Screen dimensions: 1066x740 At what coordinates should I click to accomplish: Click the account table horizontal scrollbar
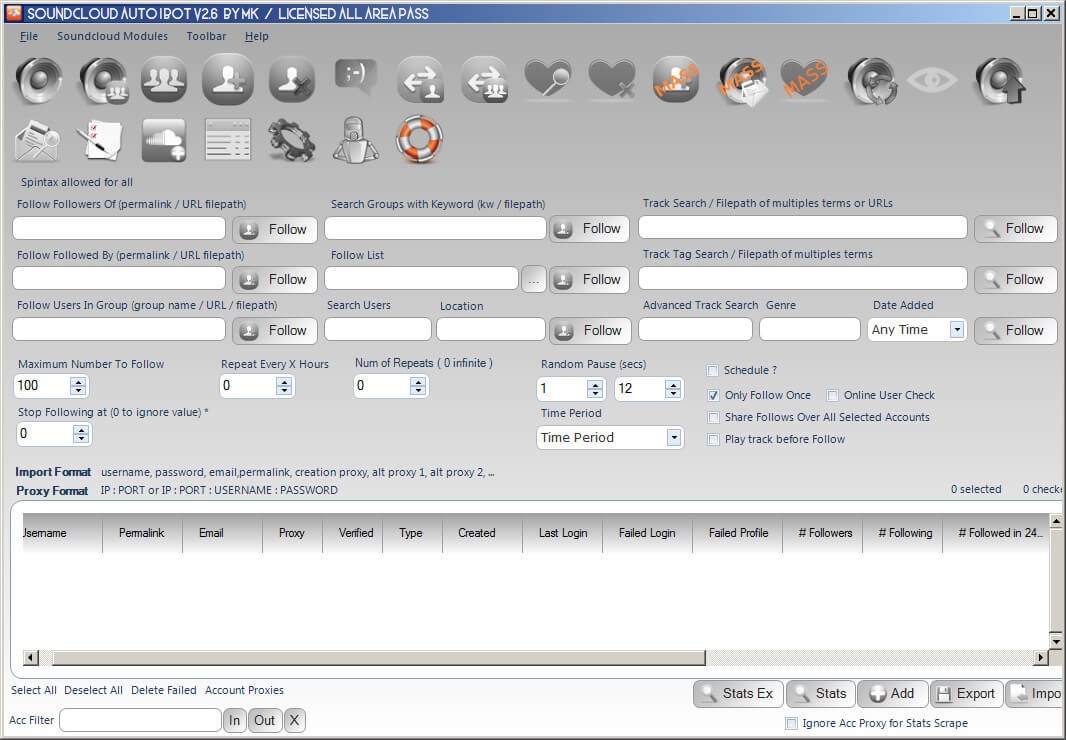(x=379, y=658)
